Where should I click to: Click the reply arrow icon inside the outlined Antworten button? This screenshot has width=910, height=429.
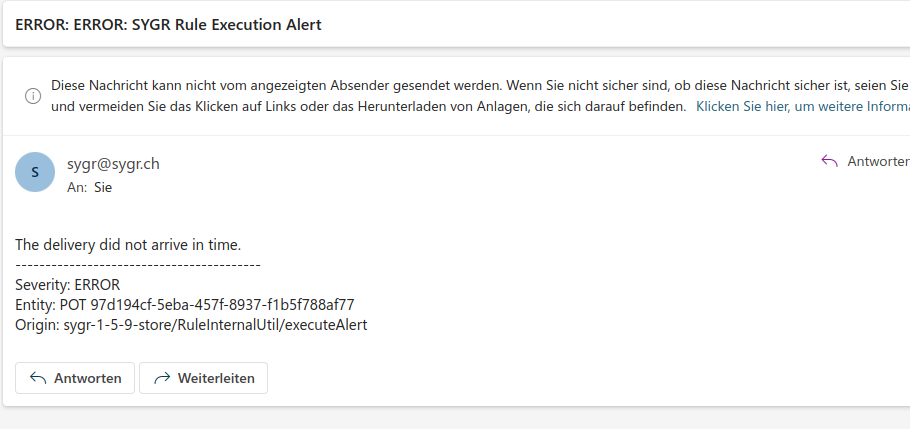click(x=38, y=378)
